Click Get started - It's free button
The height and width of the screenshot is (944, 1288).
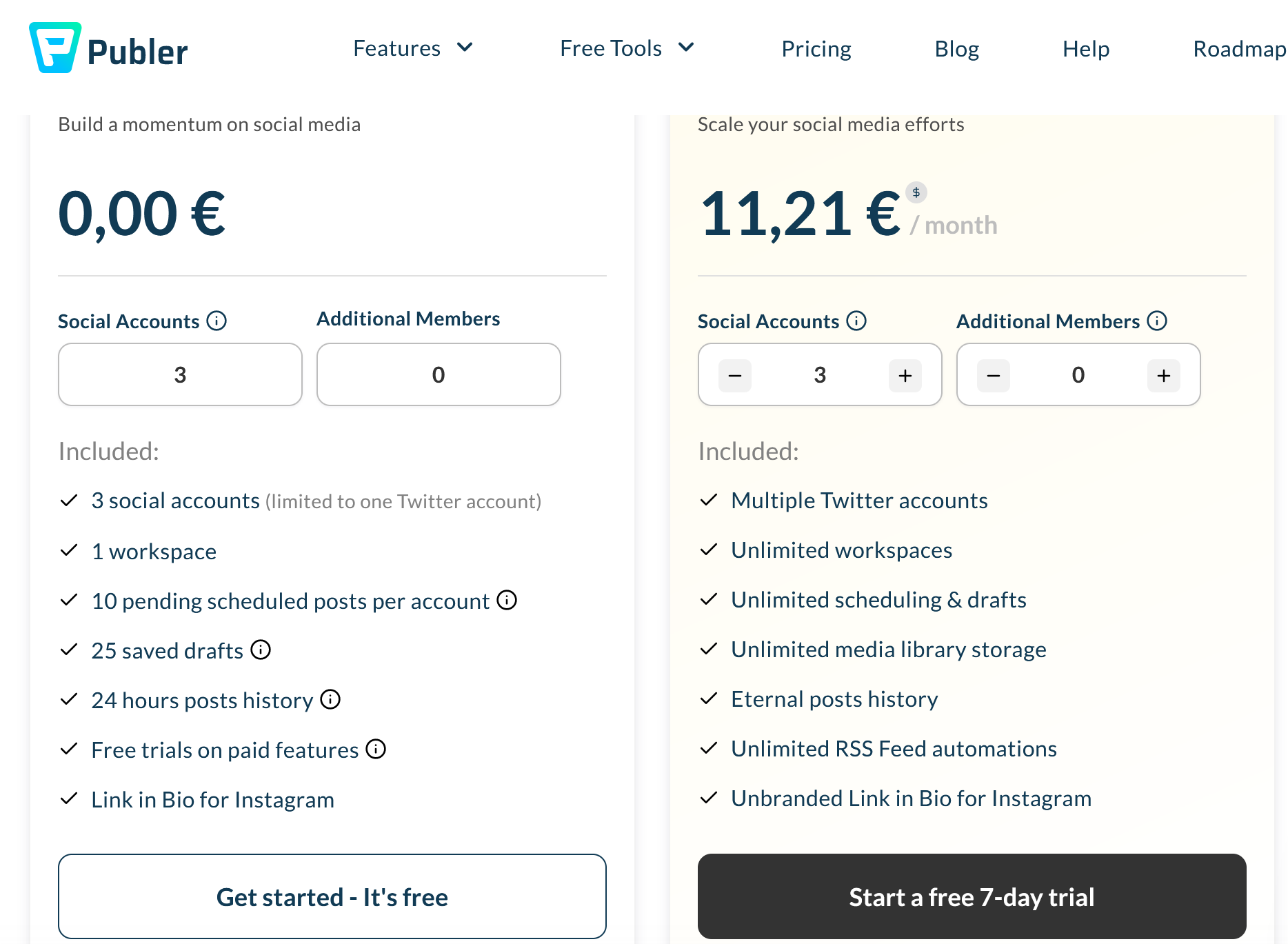(x=332, y=896)
